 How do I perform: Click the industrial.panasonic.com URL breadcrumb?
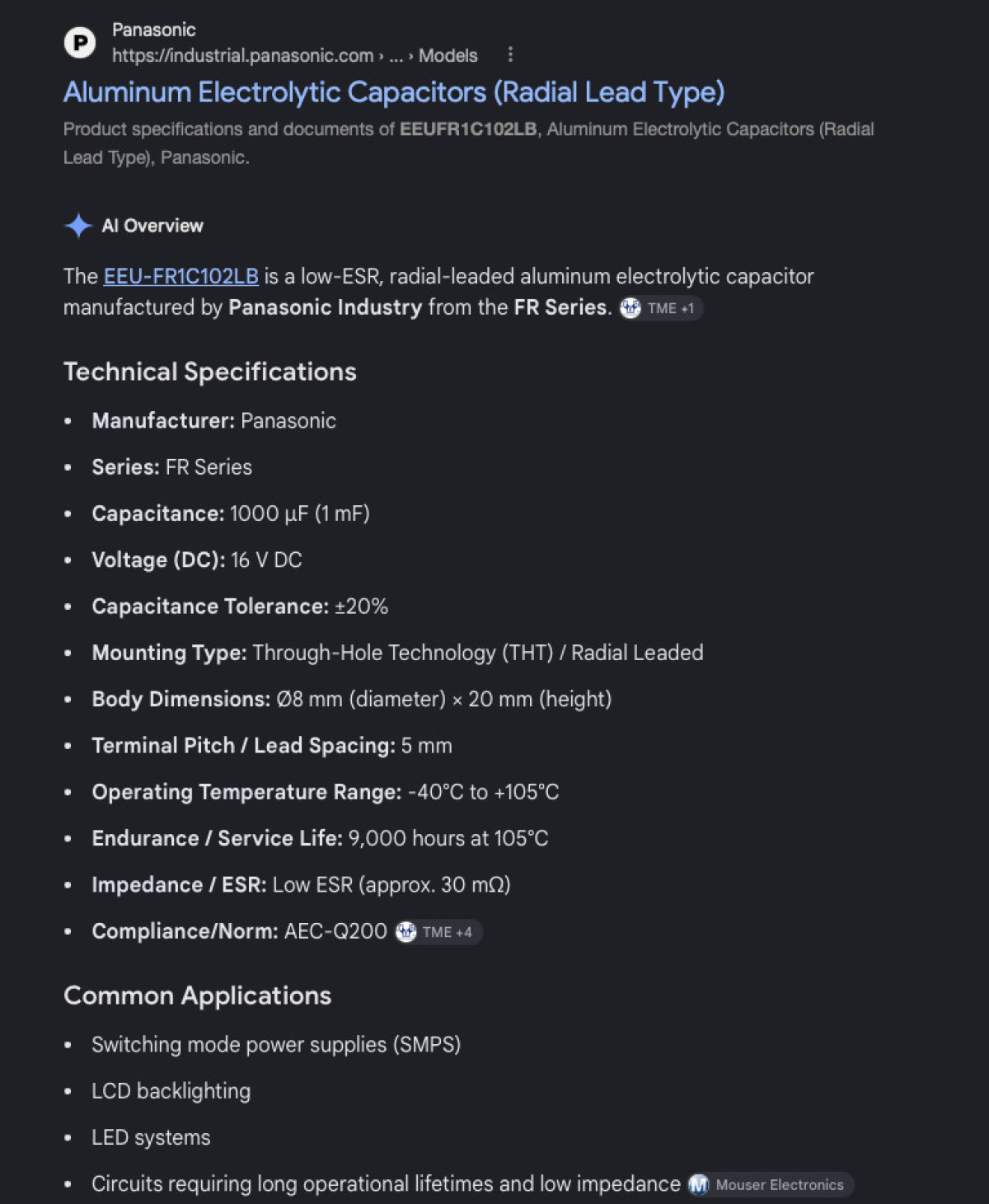click(x=243, y=56)
